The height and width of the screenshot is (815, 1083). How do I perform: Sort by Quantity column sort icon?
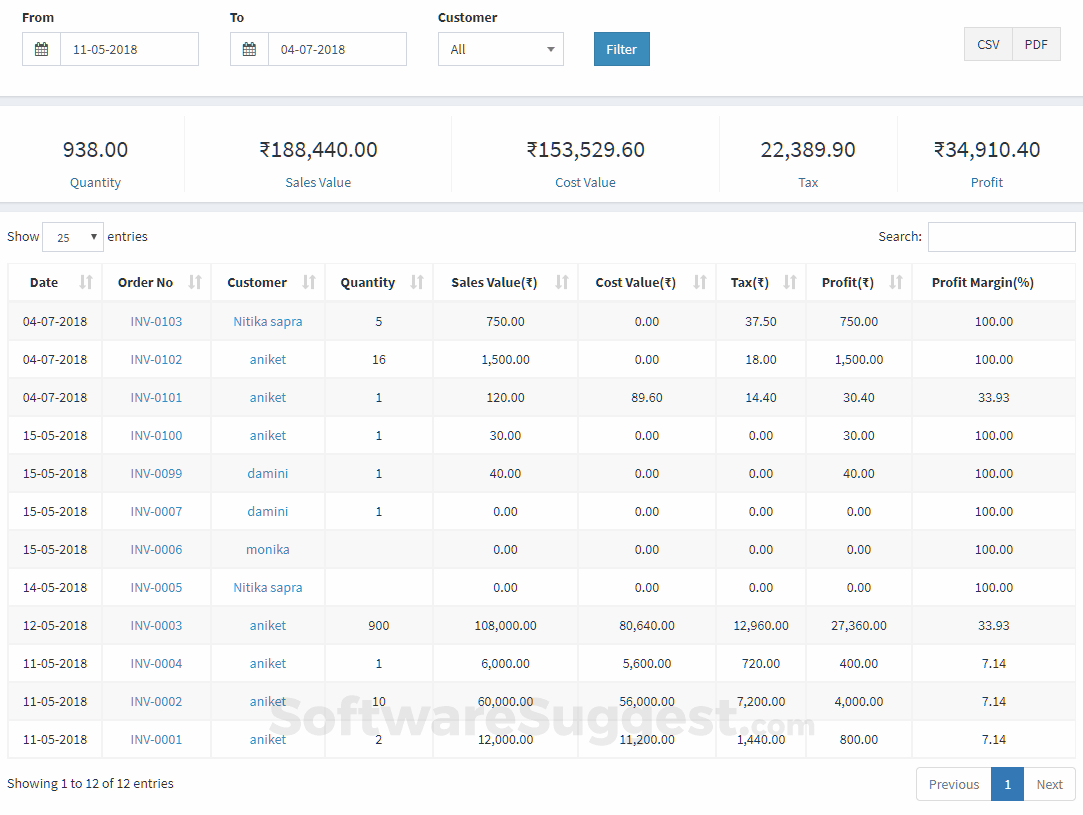[x=417, y=282]
